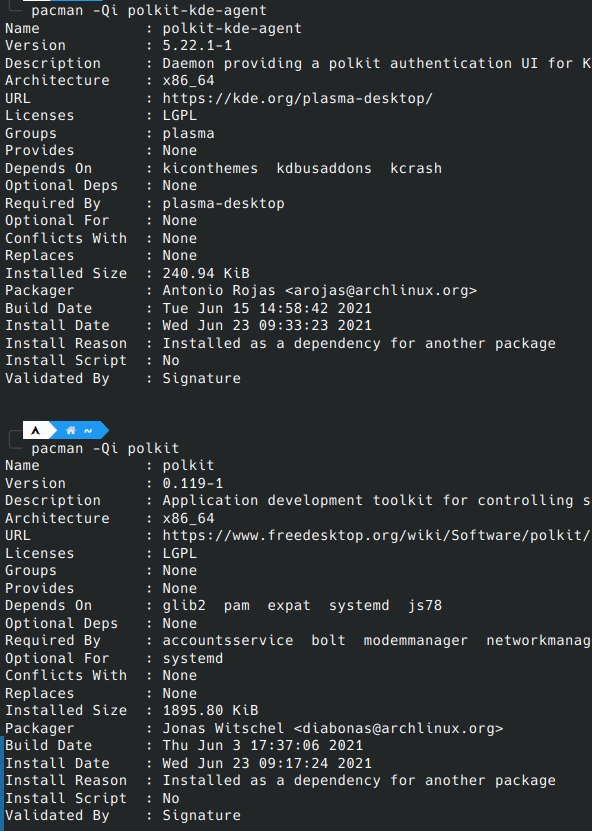
Task: Click the command 'pacman -Qi polkit-kde-agent'
Action: [149, 10]
